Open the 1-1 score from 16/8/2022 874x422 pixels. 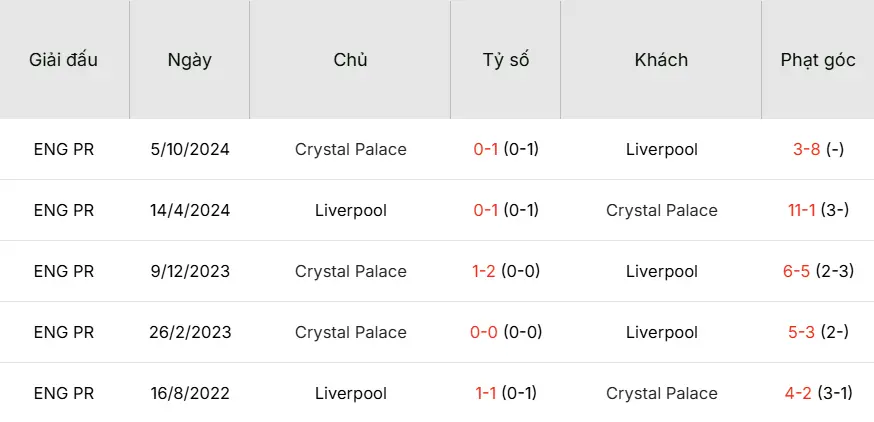coord(486,394)
